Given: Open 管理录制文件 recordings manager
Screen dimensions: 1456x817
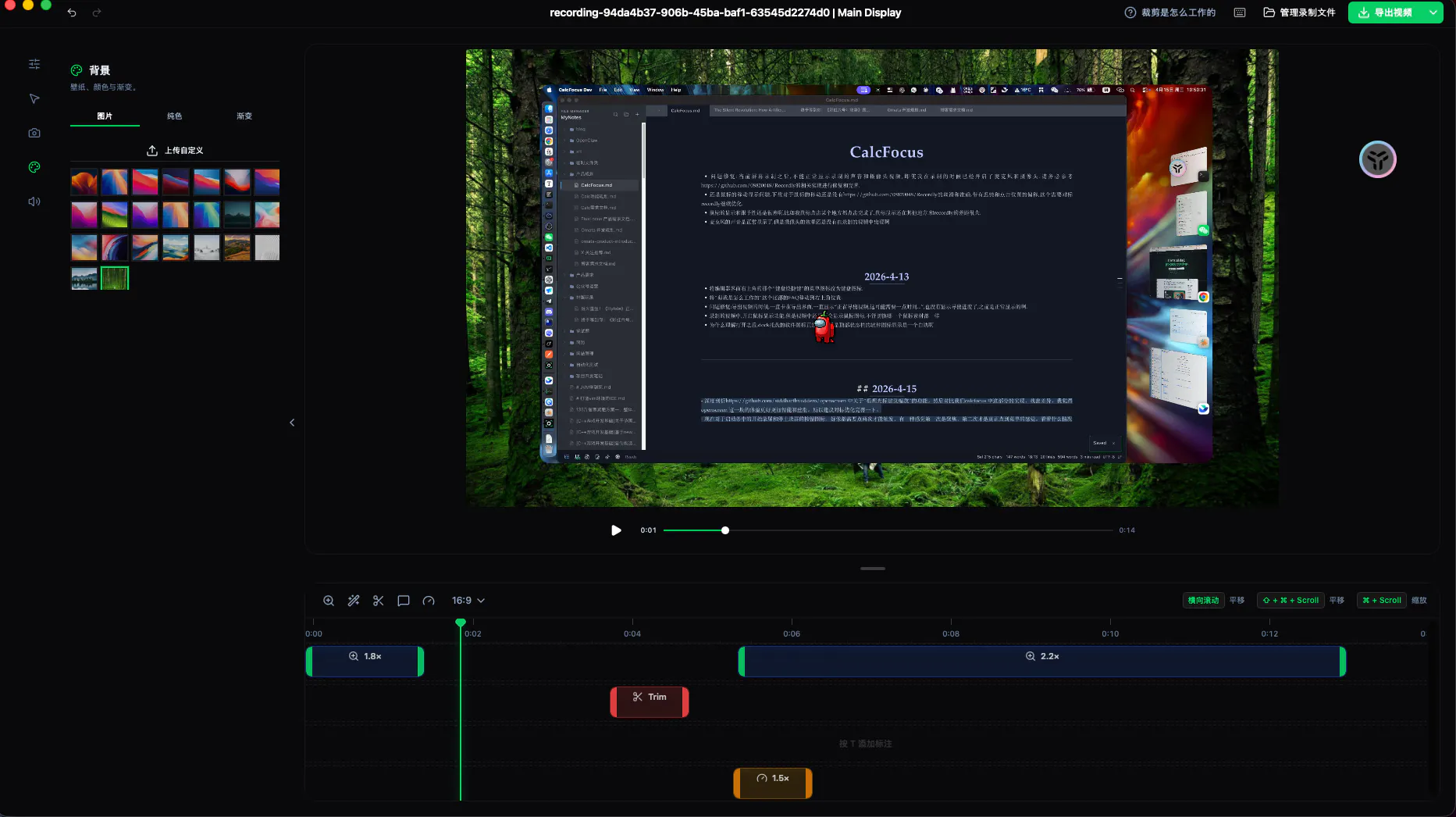Looking at the screenshot, I should click(1299, 12).
